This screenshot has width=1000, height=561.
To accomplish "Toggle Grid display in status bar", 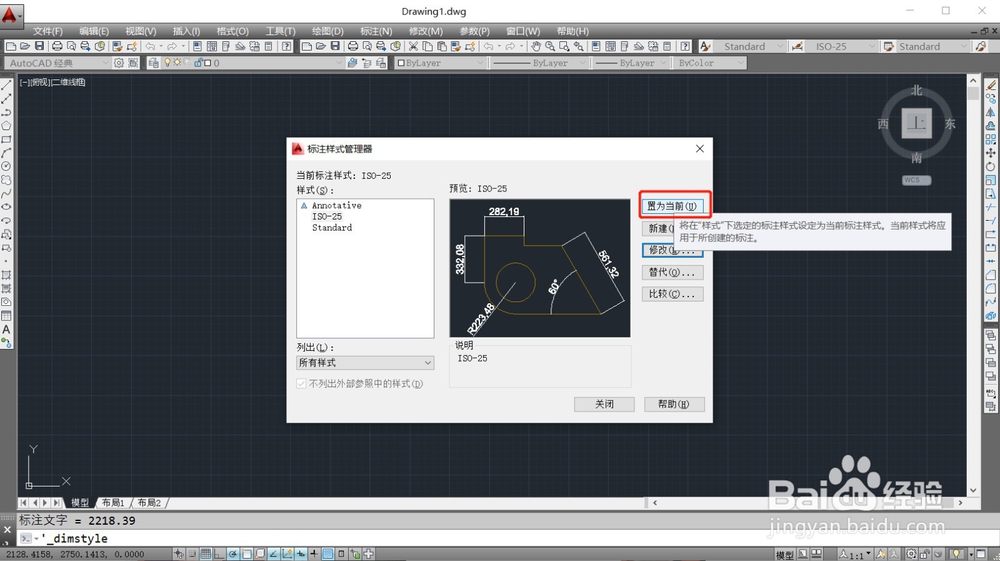I will [x=206, y=554].
